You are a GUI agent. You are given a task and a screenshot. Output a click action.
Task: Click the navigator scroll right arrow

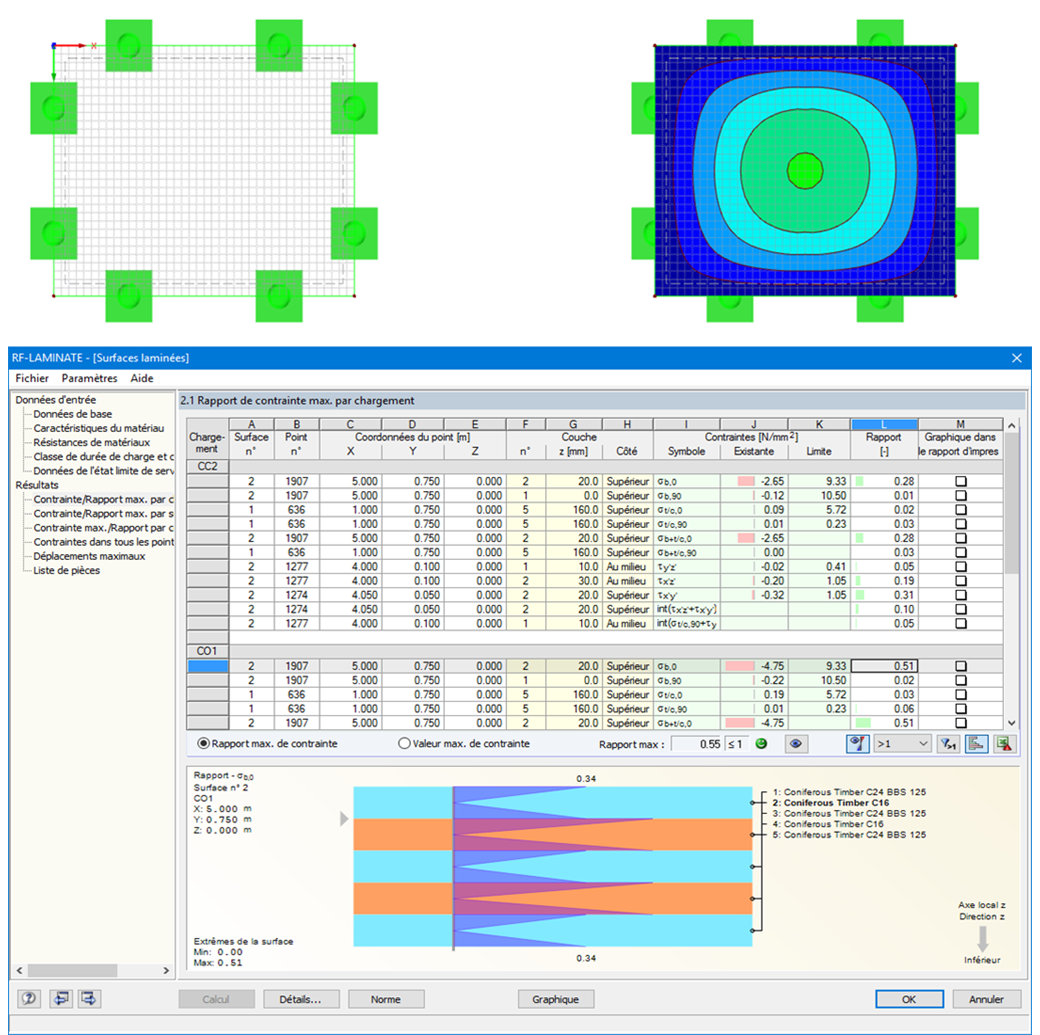(x=166, y=970)
